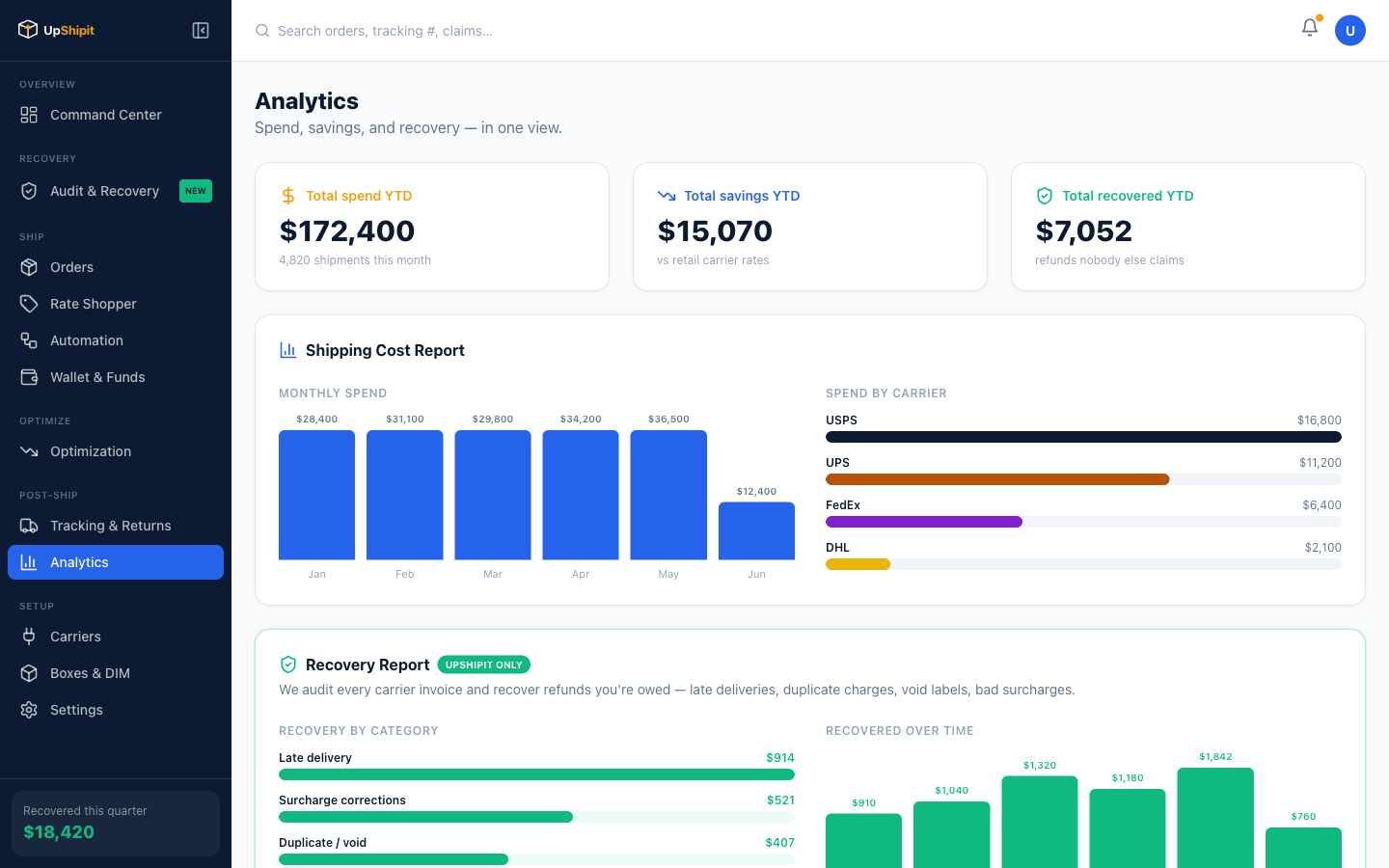
Task: Click the trending arrow on Total savings
Action: tap(667, 196)
